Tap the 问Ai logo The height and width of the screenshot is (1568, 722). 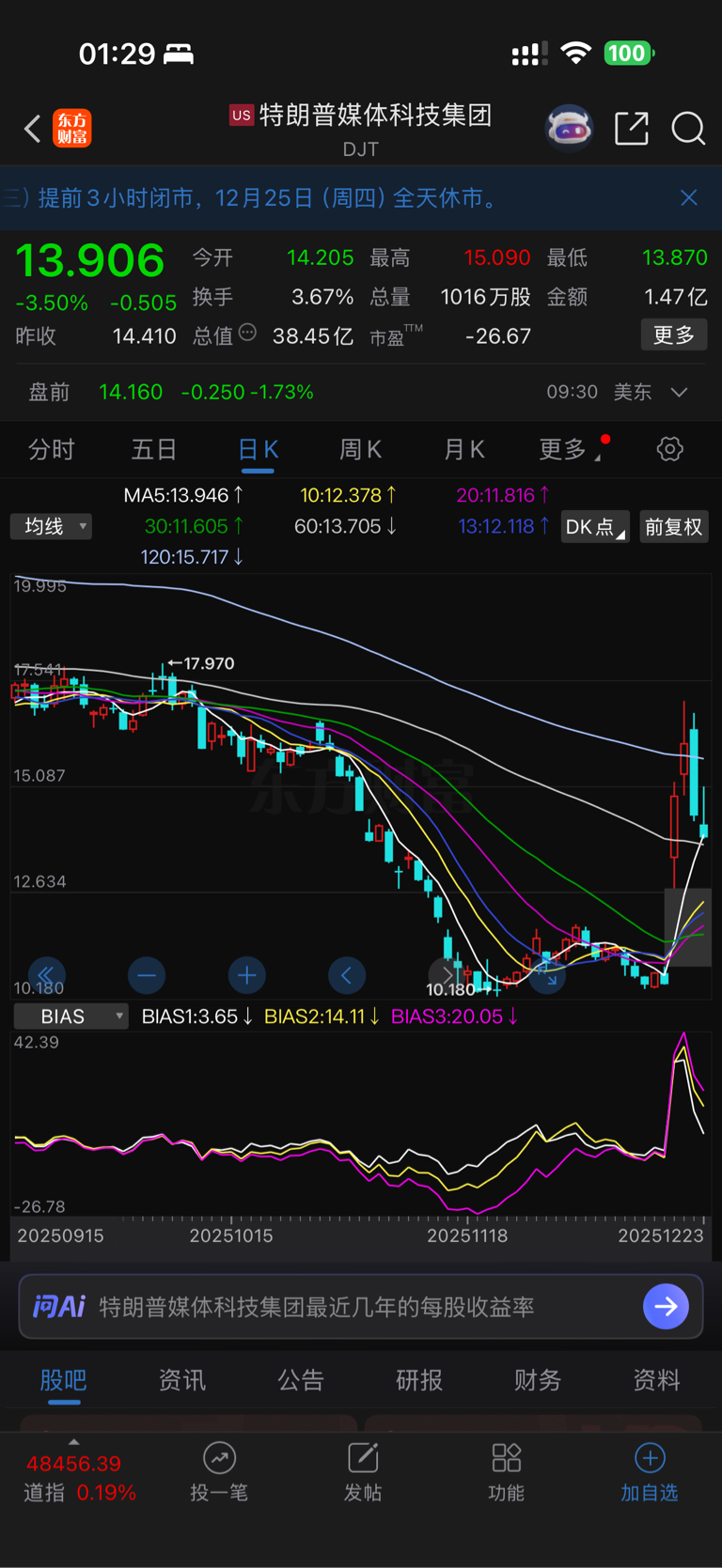(x=59, y=1306)
